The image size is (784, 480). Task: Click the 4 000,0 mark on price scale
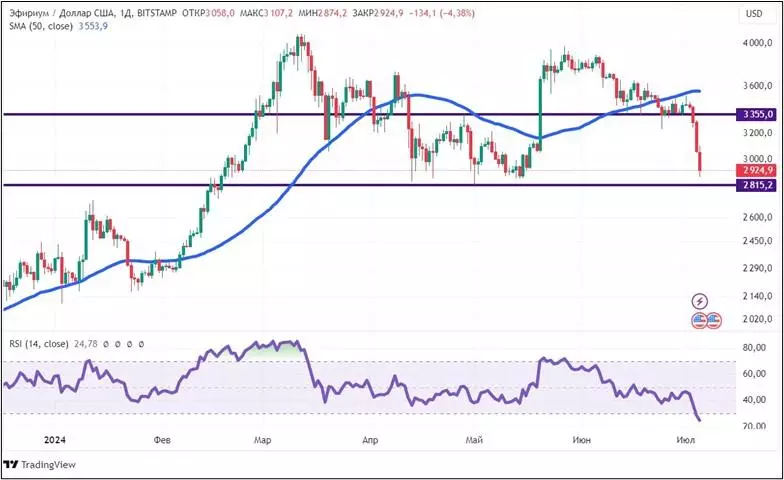755,44
